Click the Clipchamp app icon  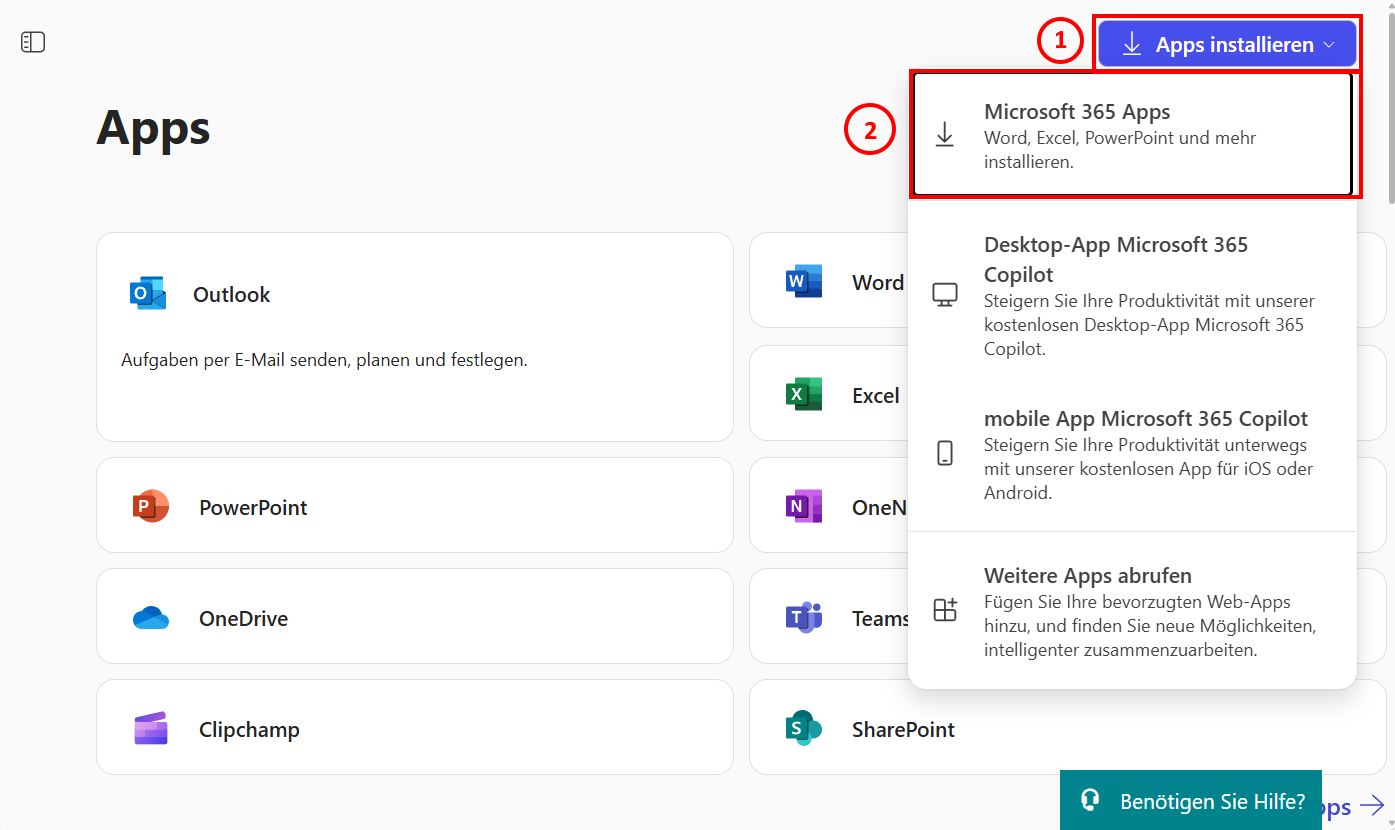[x=151, y=729]
